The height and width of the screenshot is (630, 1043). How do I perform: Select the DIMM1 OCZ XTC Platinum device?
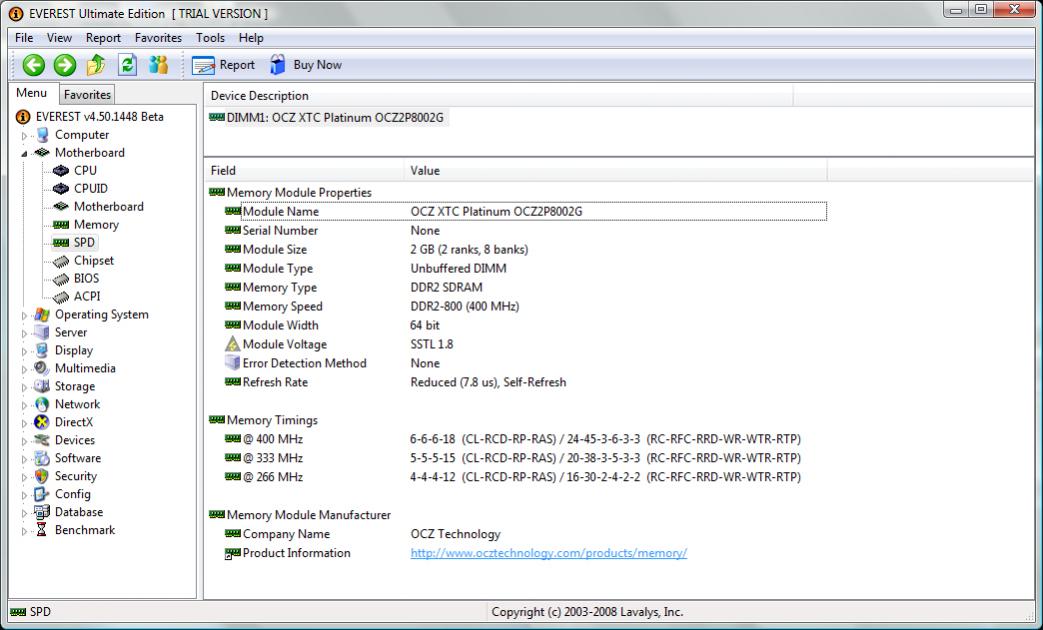point(335,118)
